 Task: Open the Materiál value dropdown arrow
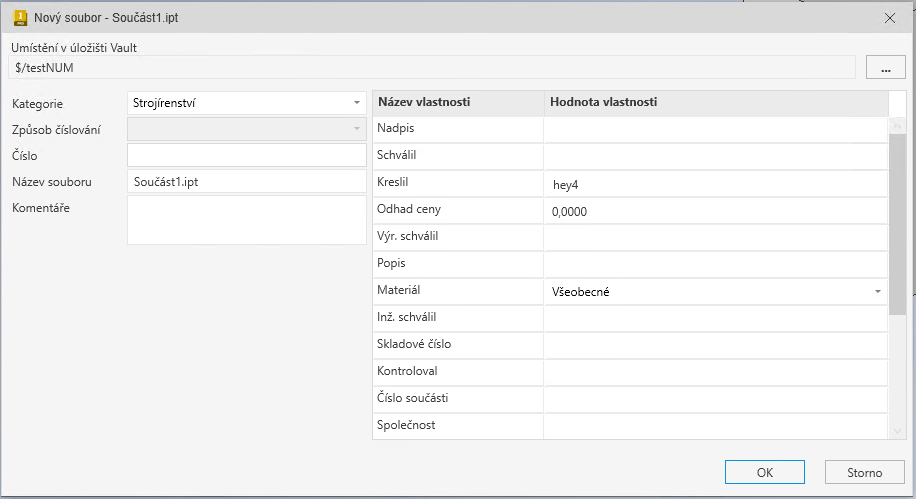pos(877,292)
